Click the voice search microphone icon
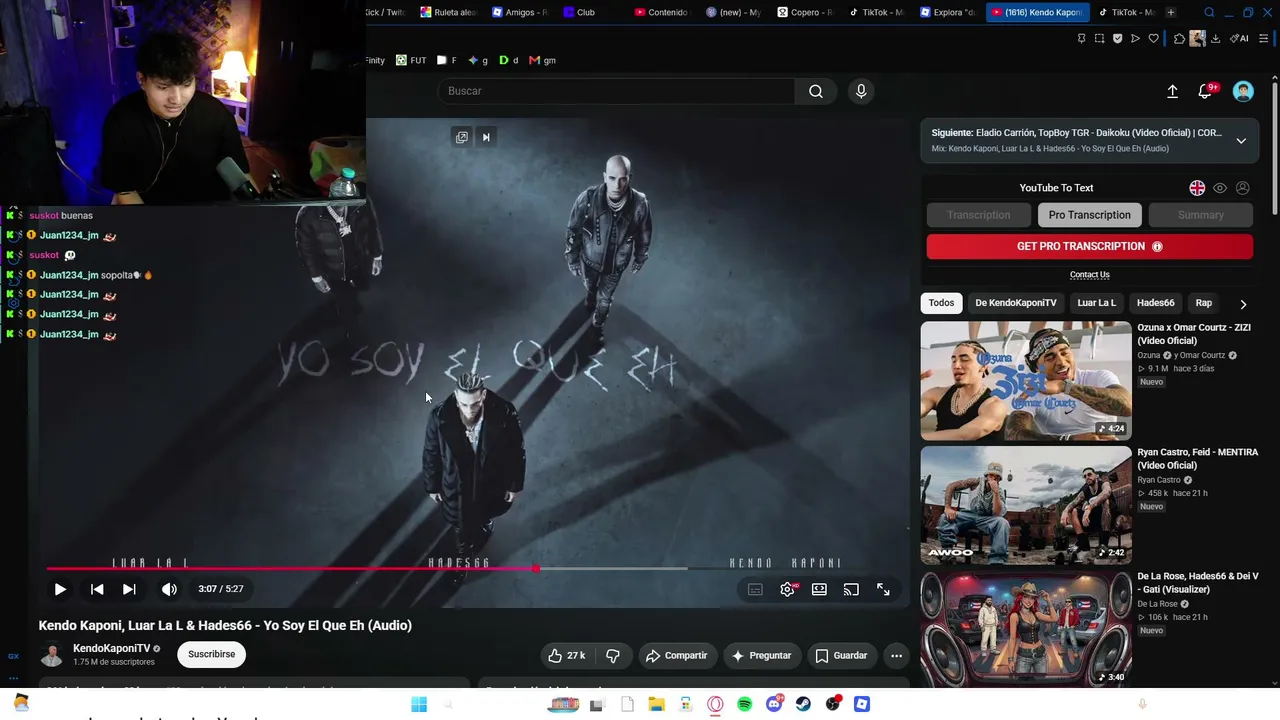Image resolution: width=1280 pixels, height=720 pixels. [861, 91]
